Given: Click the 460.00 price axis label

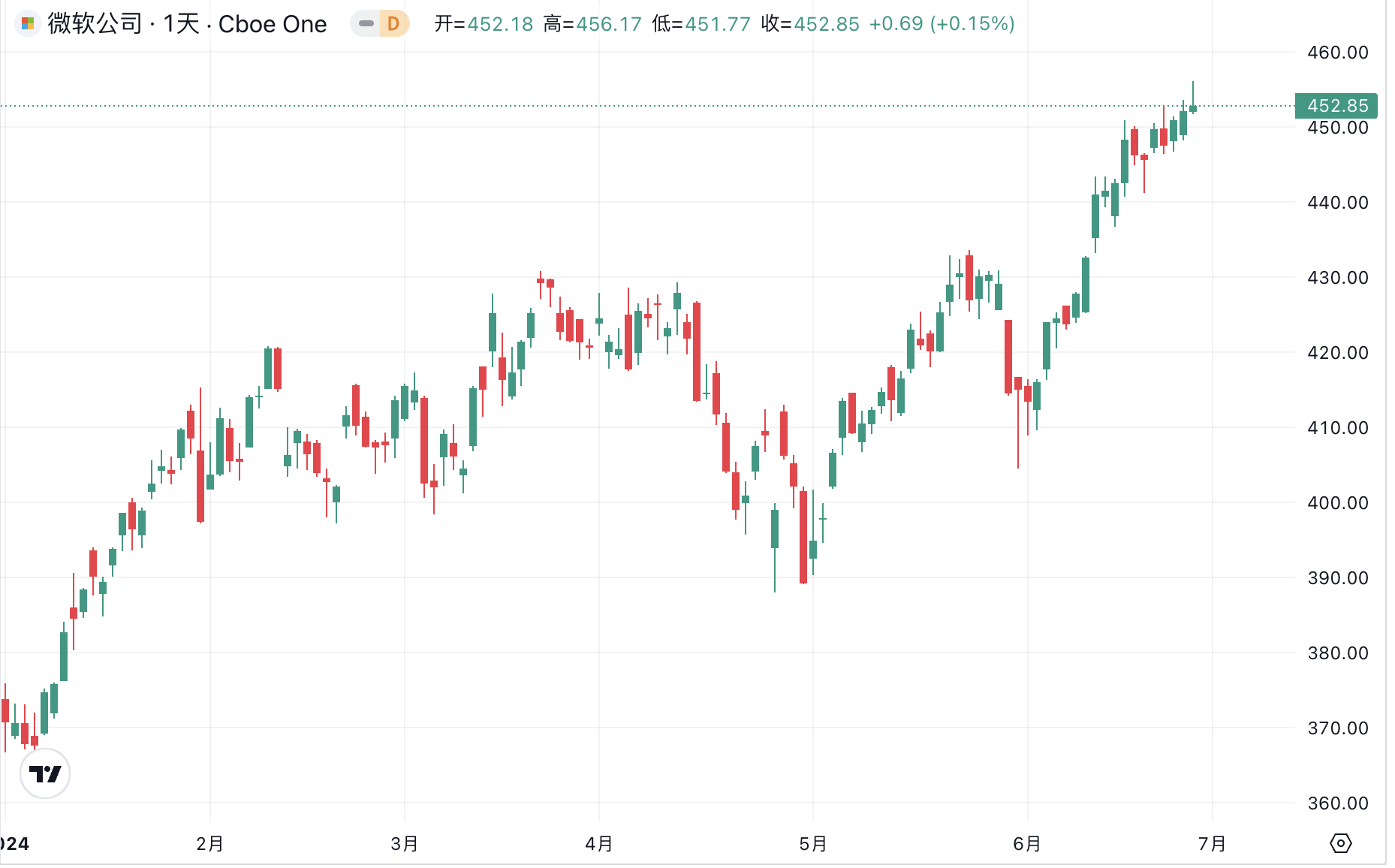Looking at the screenshot, I should [x=1338, y=53].
